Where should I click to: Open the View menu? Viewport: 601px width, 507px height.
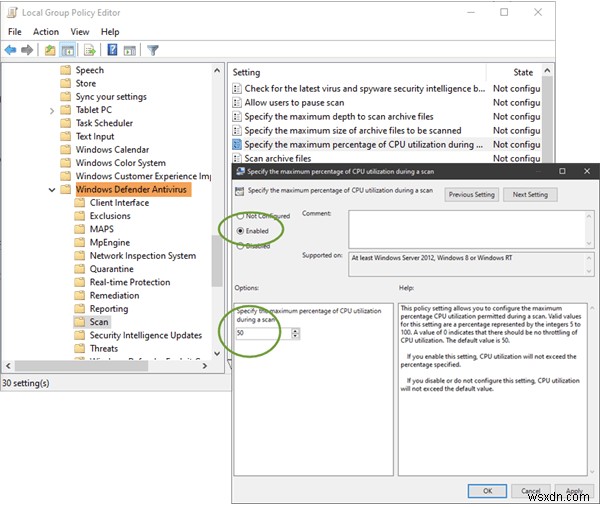point(80,32)
